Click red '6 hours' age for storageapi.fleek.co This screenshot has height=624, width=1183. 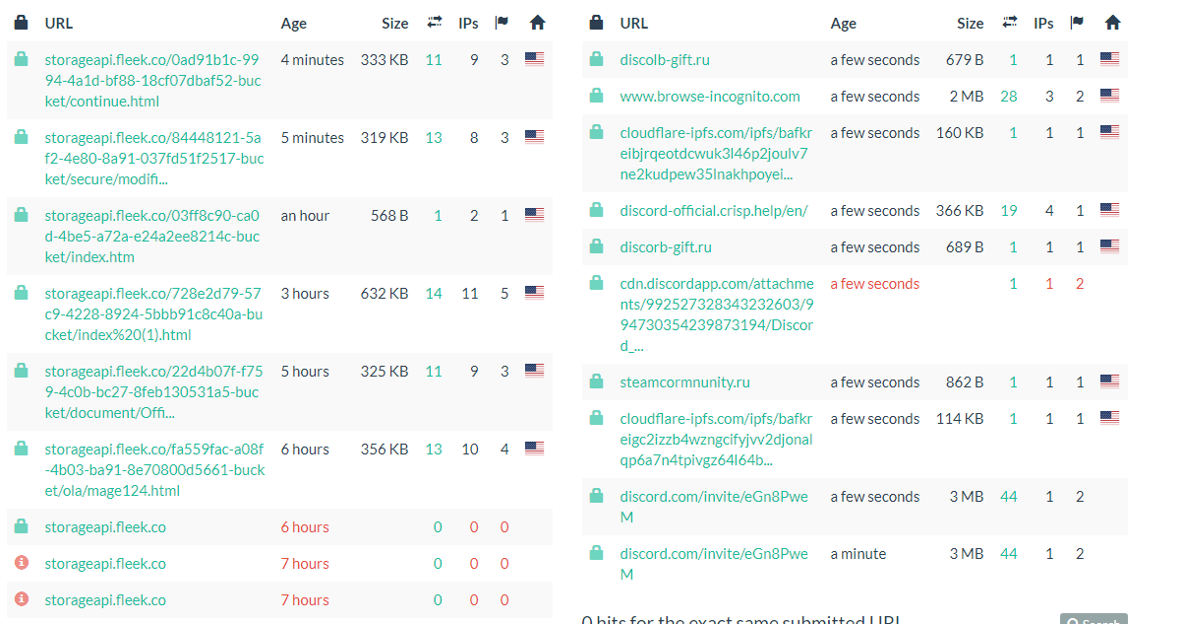tap(305, 527)
